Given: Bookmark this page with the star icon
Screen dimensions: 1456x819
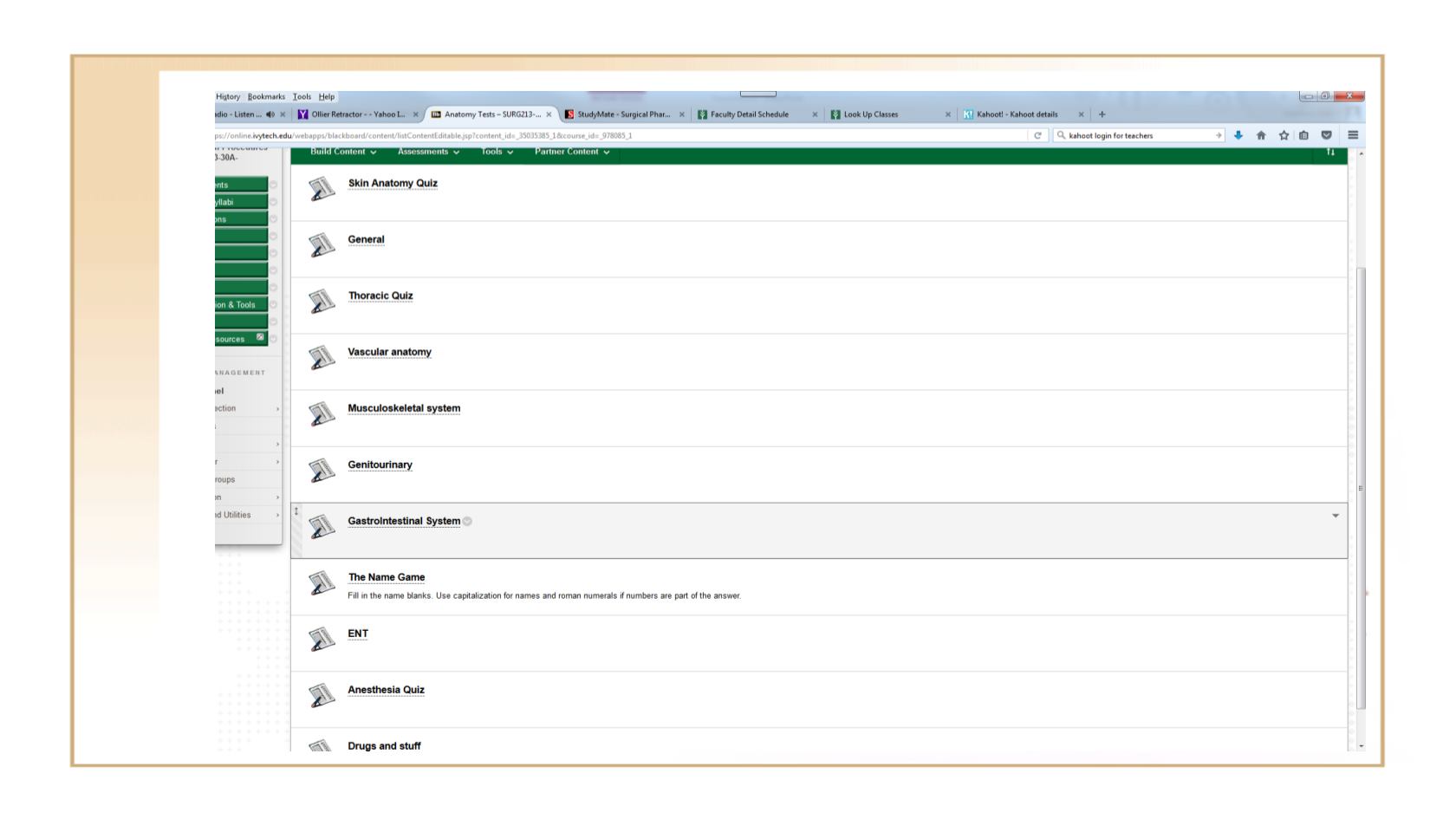Looking at the screenshot, I should pyautogui.click(x=1284, y=135).
